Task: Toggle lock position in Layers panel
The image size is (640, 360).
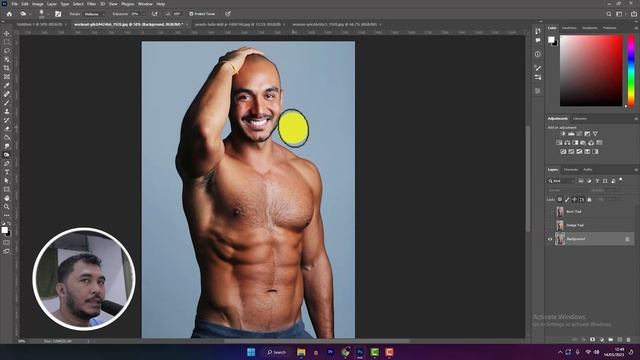Action: (575, 200)
